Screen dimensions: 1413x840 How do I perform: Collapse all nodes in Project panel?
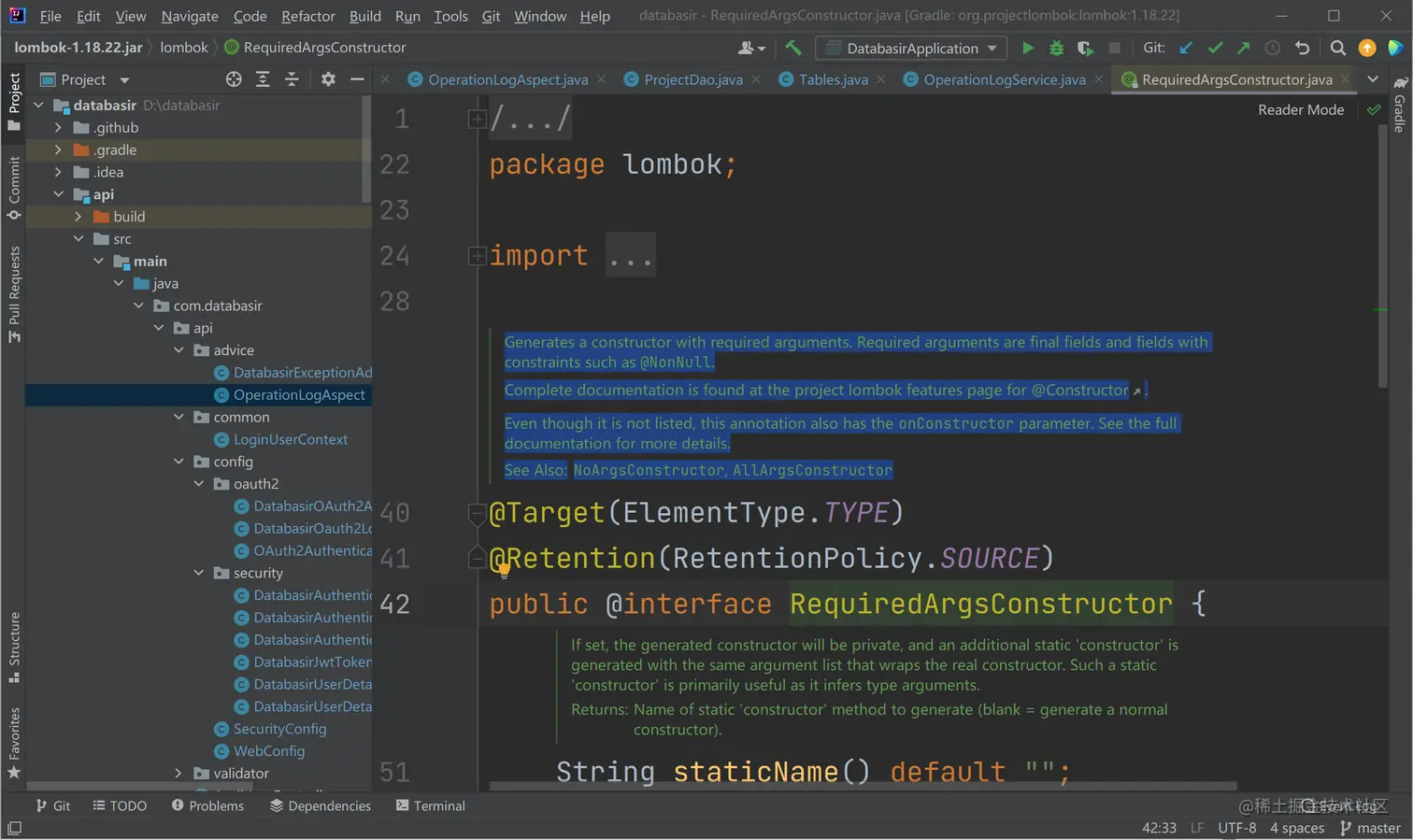pyautogui.click(x=292, y=79)
